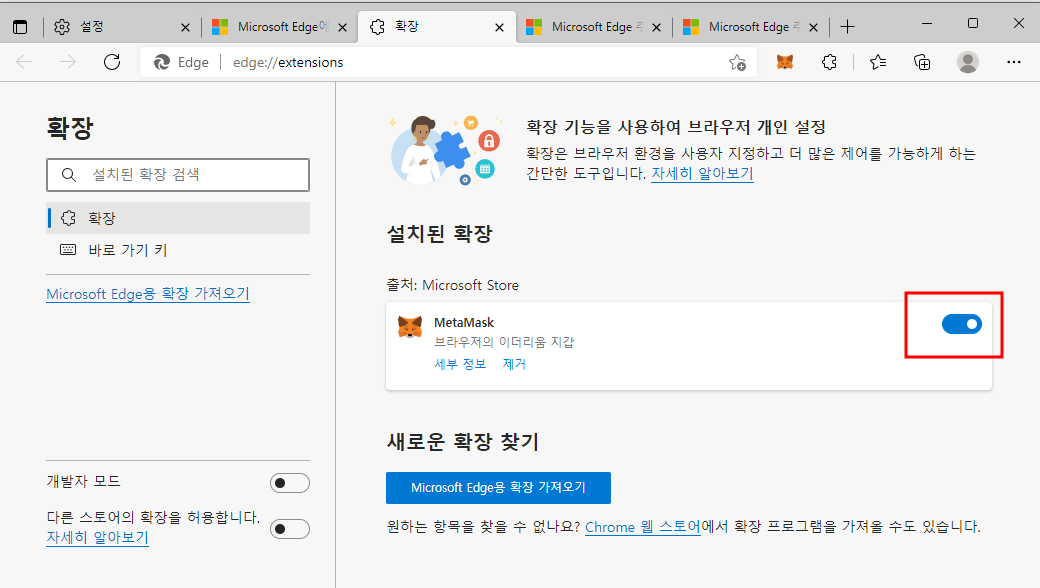This screenshot has width=1040, height=588.
Task: Click the browser profile avatar icon
Action: pos(968,62)
